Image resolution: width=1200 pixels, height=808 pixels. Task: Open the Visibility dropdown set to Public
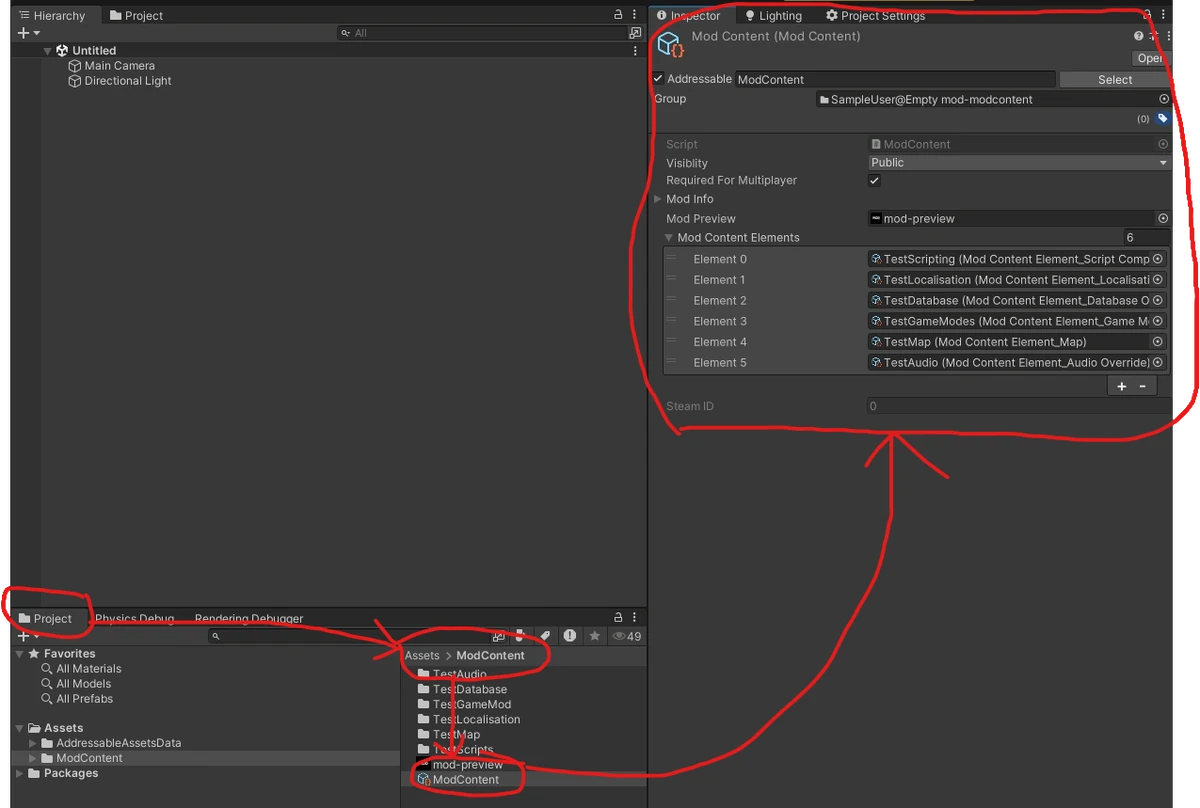pos(1019,162)
